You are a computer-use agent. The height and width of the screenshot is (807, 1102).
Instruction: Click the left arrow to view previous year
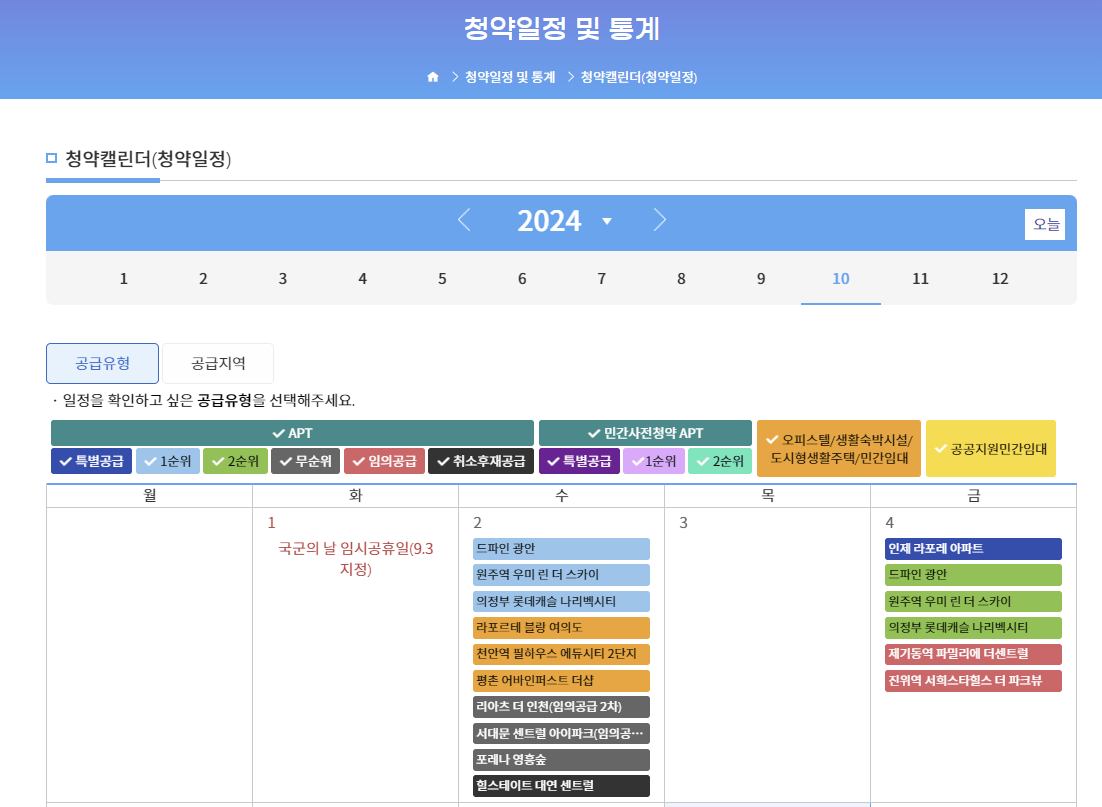(464, 220)
